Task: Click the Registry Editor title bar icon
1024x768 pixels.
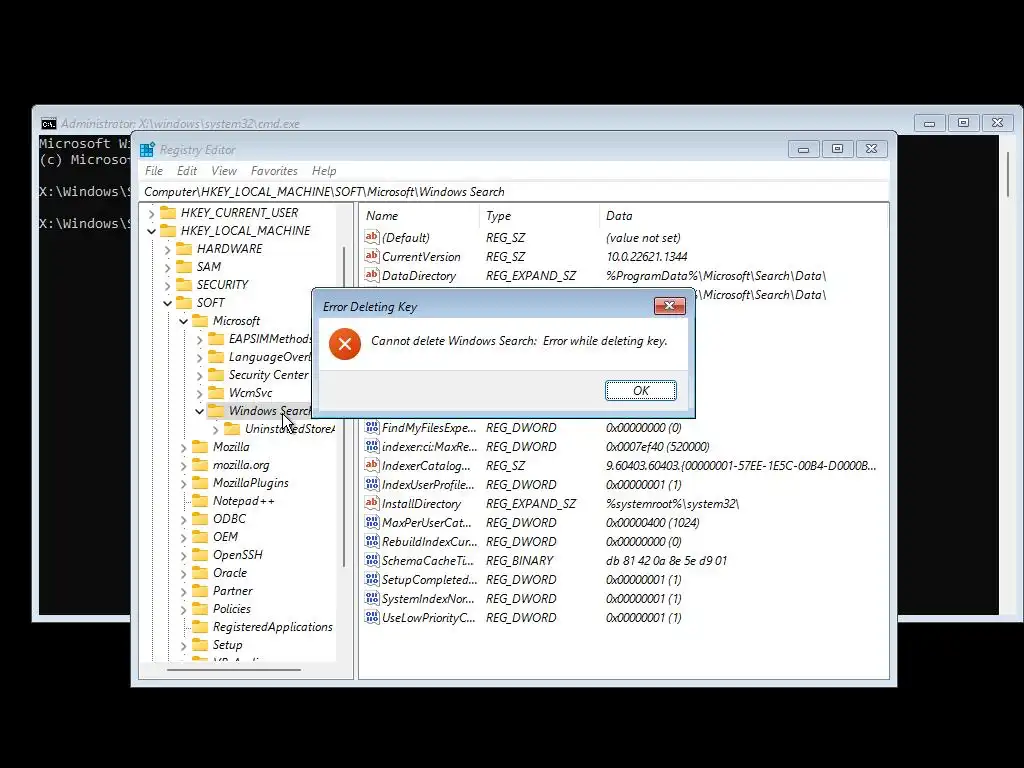Action: coord(148,150)
